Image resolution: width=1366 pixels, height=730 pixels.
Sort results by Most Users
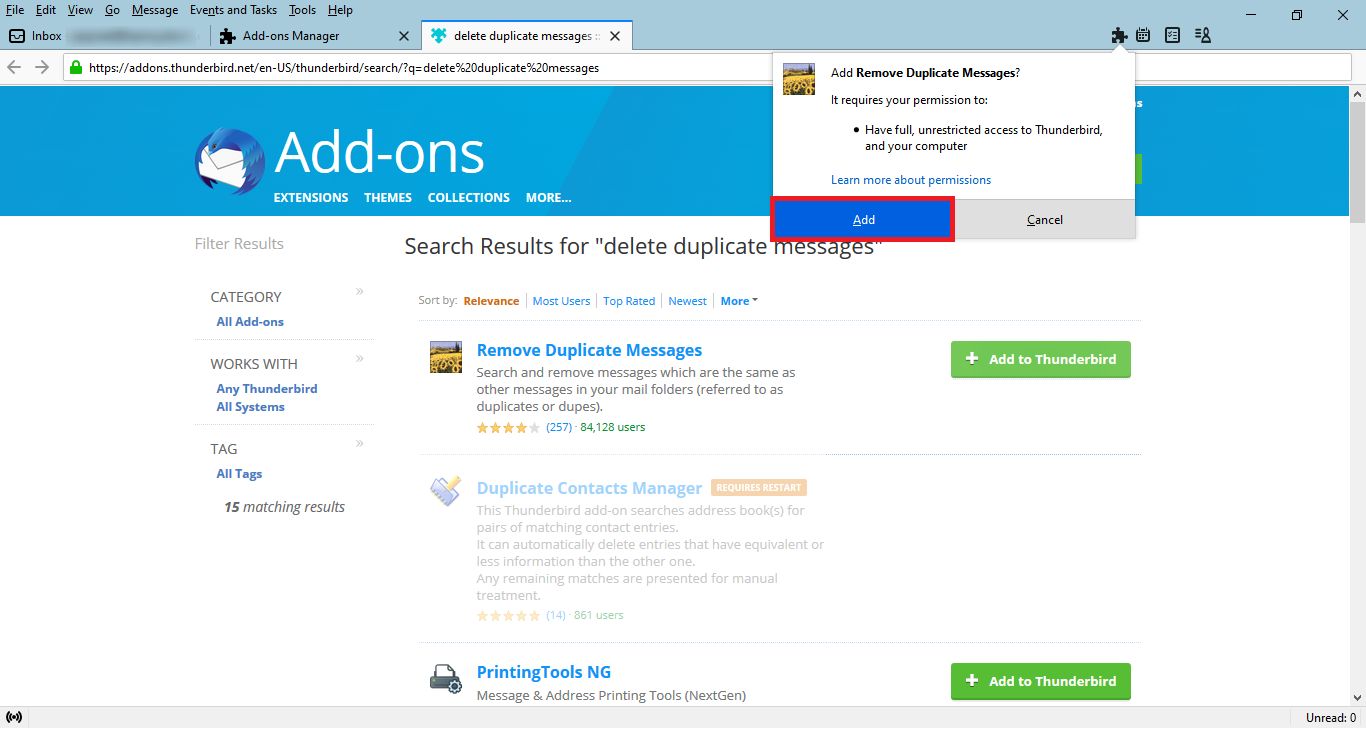561,301
